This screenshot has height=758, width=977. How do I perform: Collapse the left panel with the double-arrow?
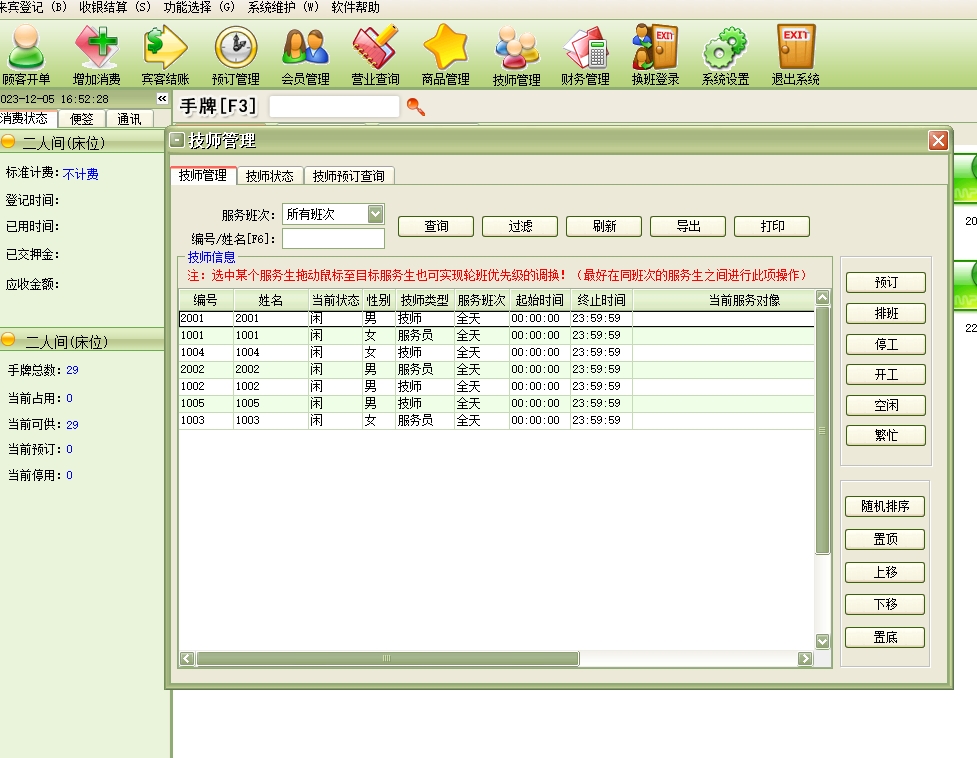(x=162, y=99)
